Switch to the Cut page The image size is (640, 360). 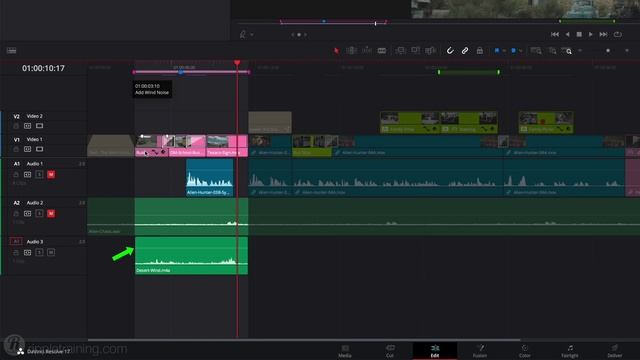coord(390,351)
